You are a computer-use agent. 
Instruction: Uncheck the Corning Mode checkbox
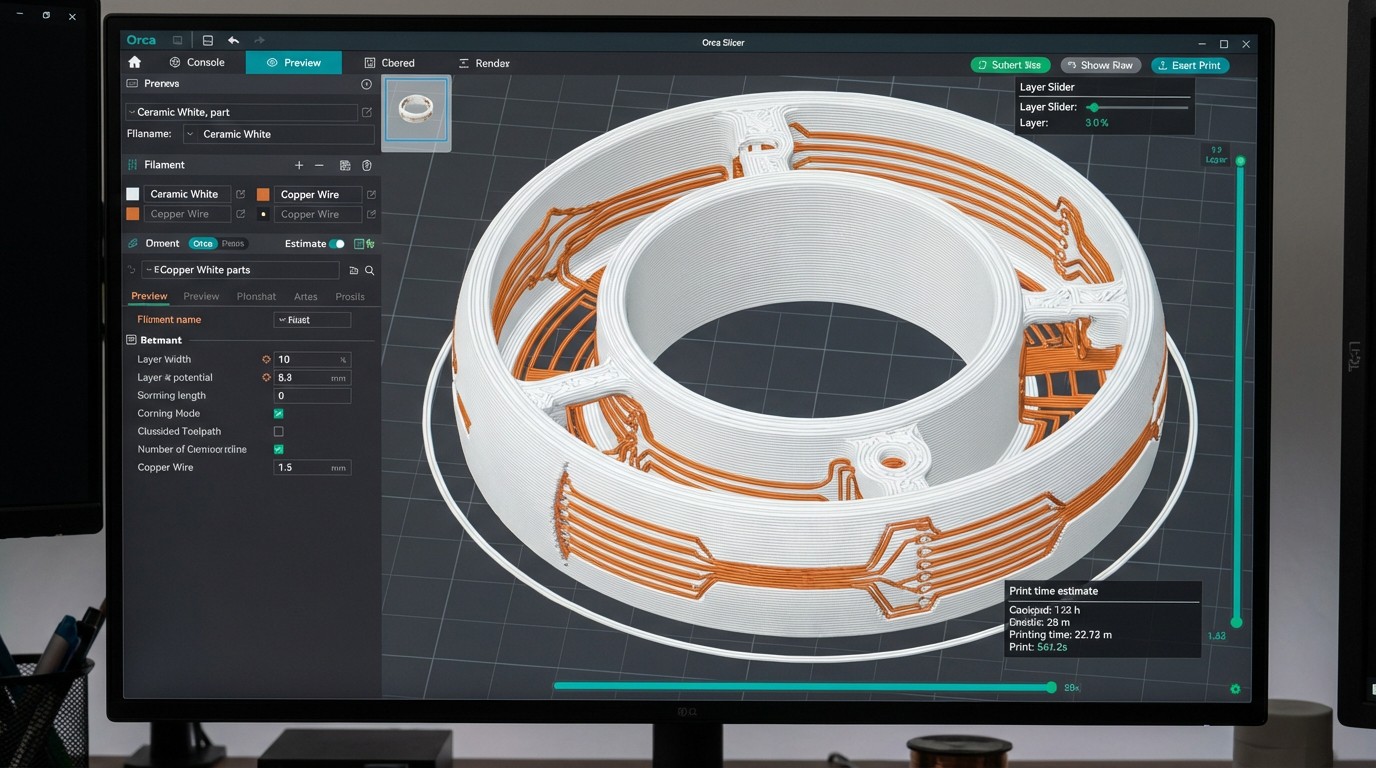278,414
